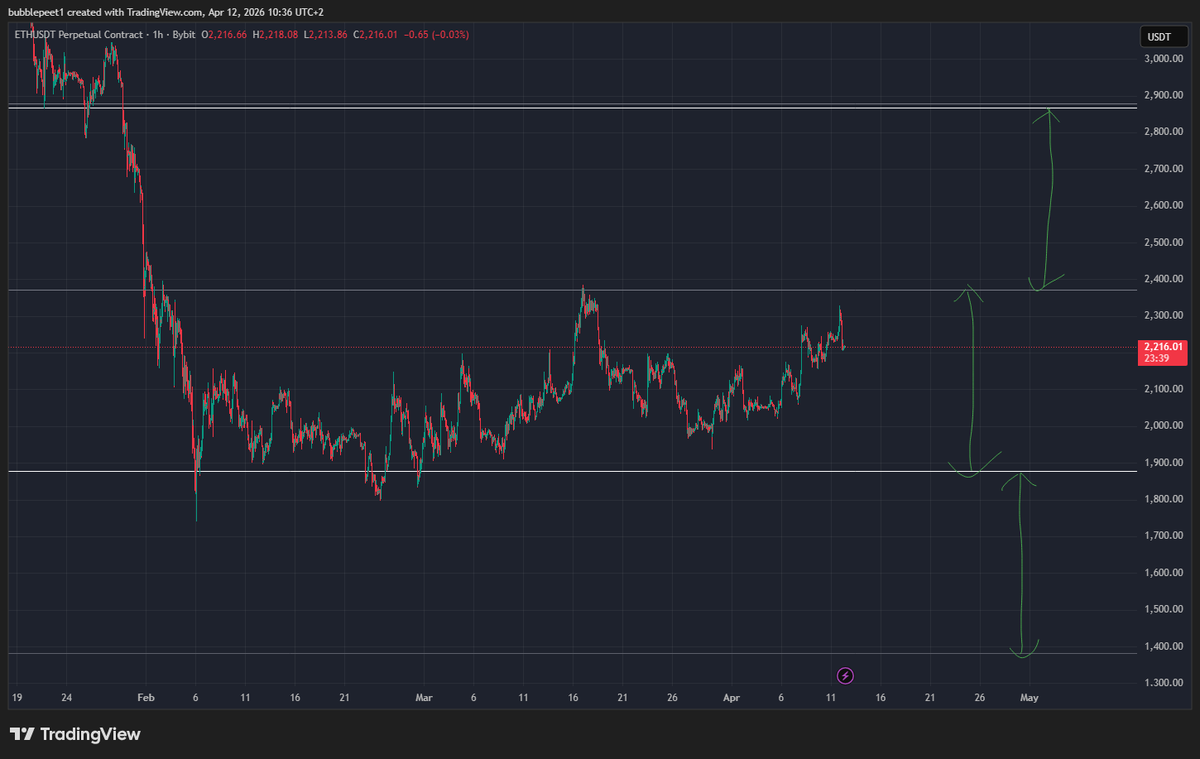Click the Feb label on time axis
This screenshot has height=759, width=1200.
(146, 698)
